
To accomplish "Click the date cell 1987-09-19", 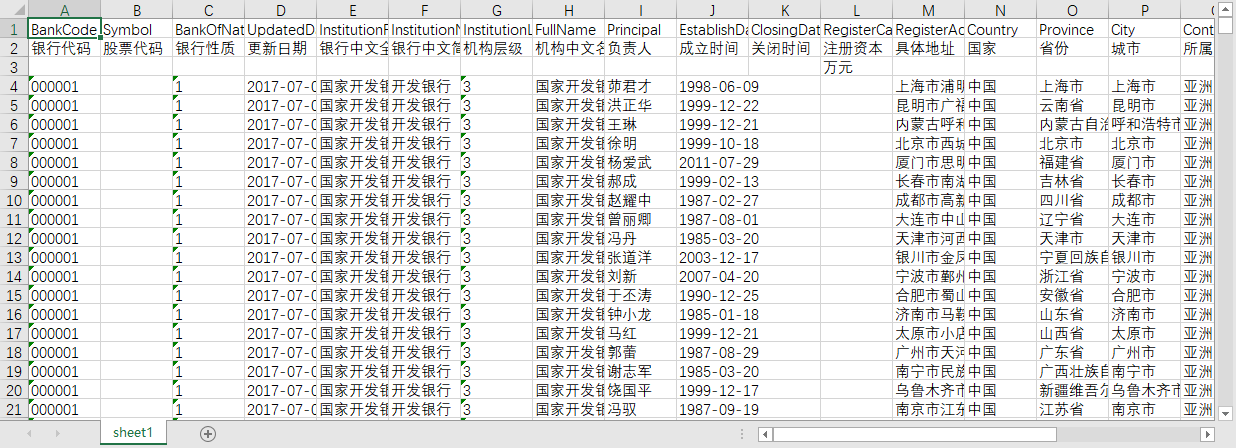I will [x=713, y=409].
